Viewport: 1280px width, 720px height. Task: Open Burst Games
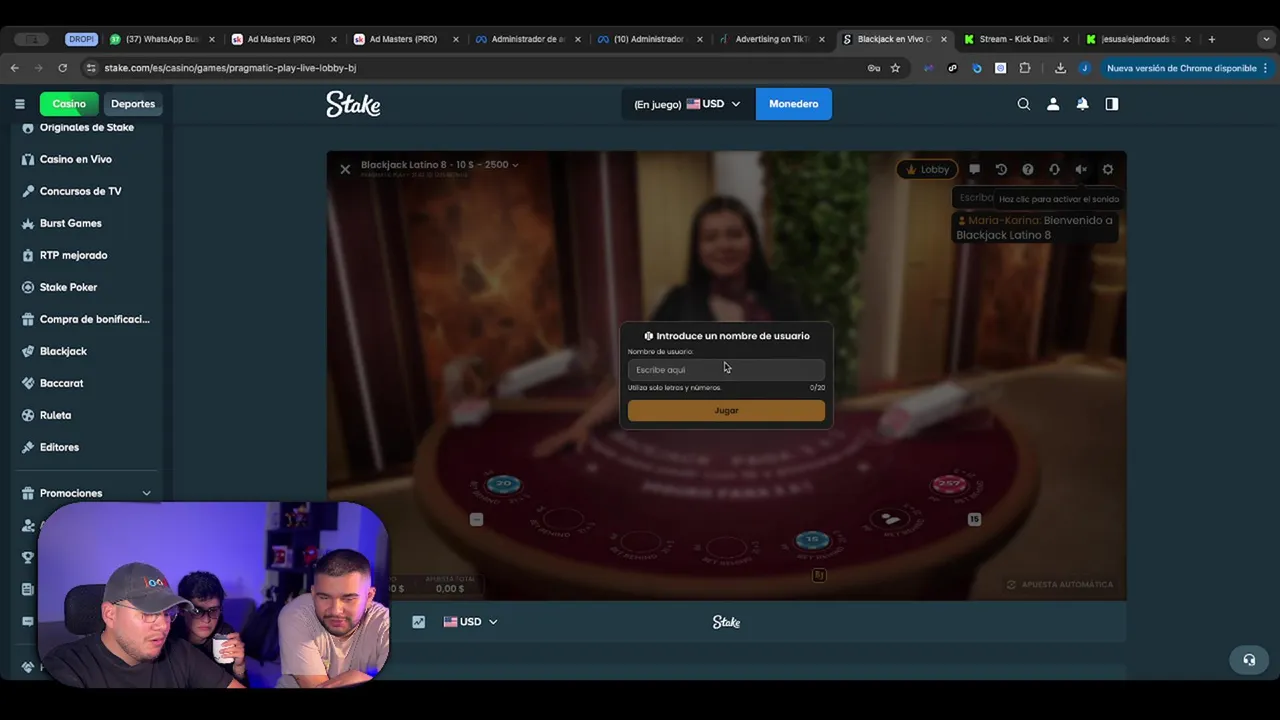coord(70,223)
